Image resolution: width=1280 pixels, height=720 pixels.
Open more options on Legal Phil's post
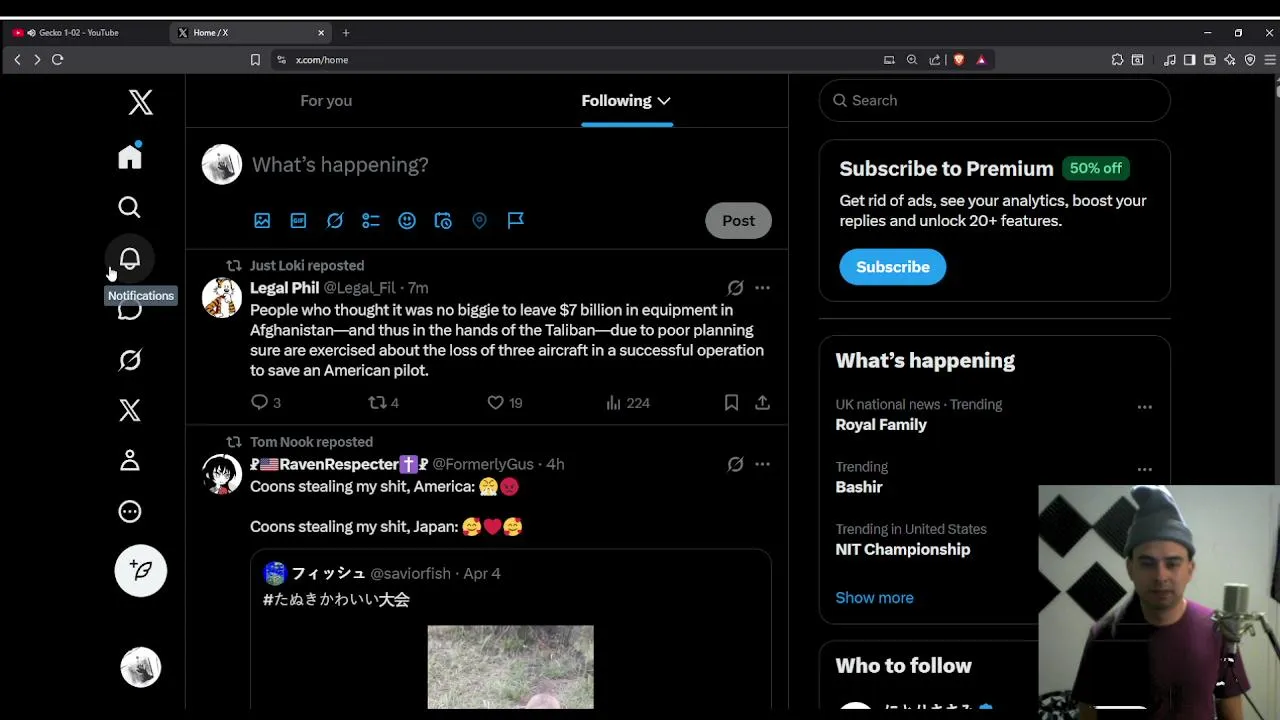(762, 288)
